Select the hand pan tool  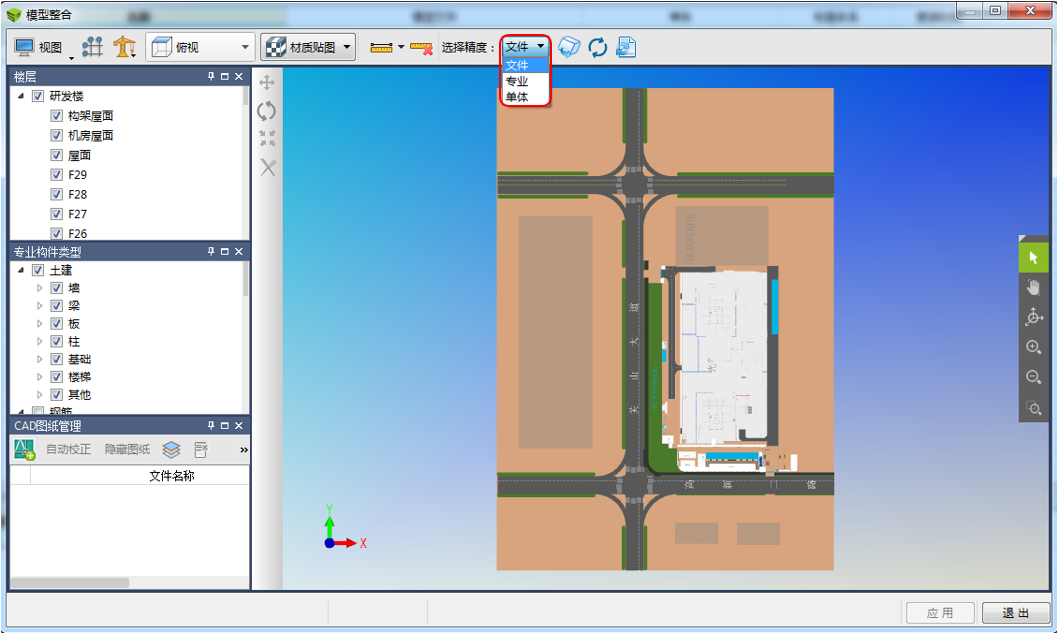tap(1033, 288)
